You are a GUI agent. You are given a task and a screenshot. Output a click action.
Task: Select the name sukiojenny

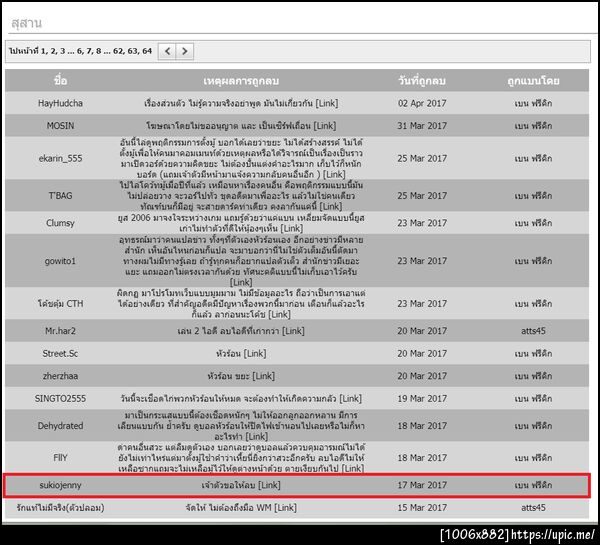click(60, 485)
